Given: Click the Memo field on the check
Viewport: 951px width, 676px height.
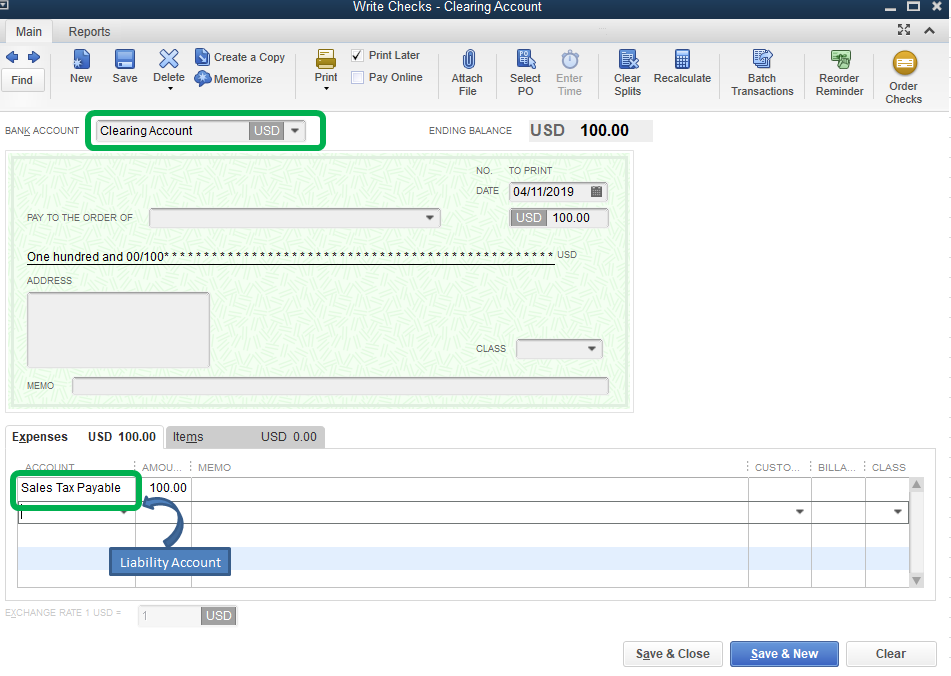Looking at the screenshot, I should (340, 386).
